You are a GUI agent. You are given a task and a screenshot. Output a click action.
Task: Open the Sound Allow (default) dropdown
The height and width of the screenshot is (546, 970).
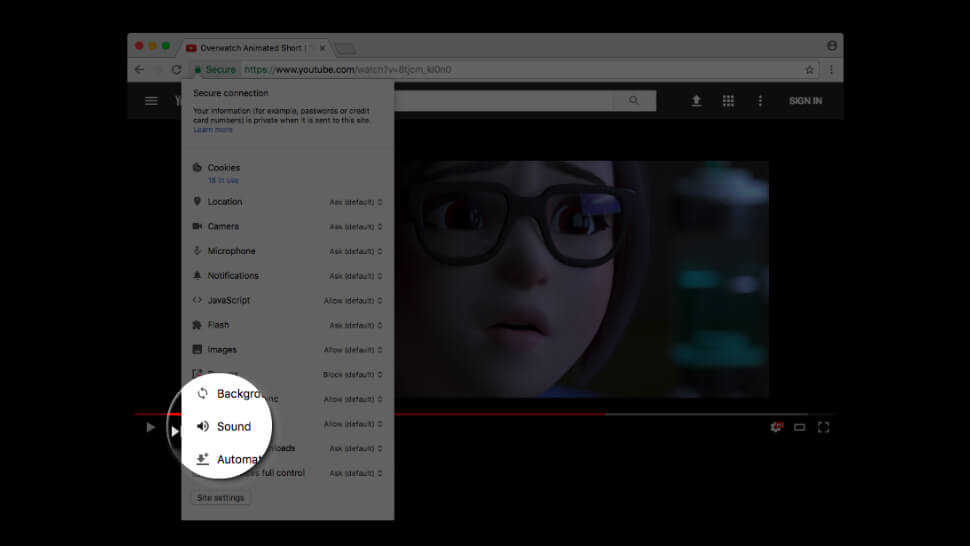click(x=353, y=424)
